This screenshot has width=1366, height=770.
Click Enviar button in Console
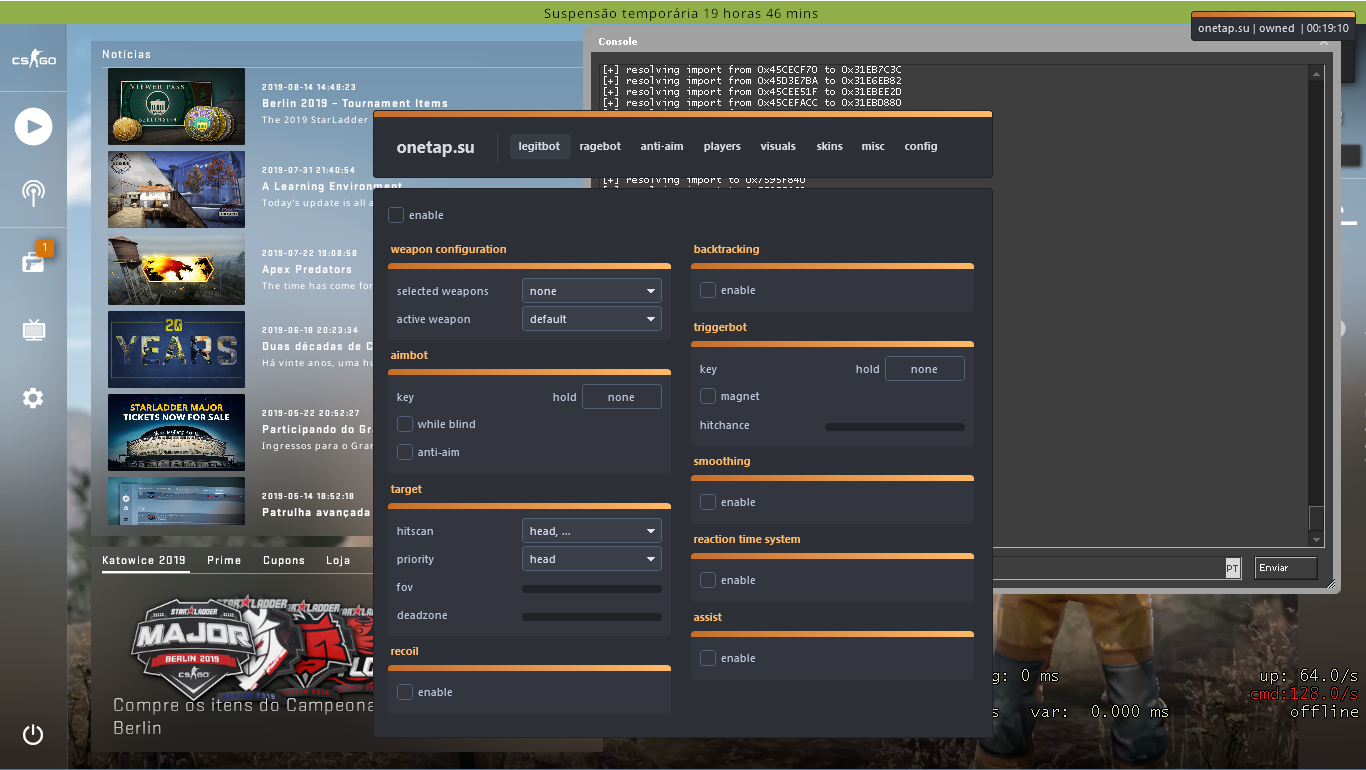click(1286, 568)
